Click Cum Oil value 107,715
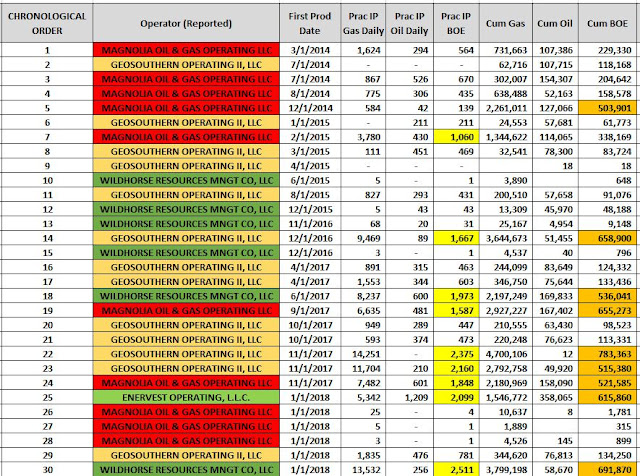Screen dimensions: 640x476 click(x=555, y=65)
